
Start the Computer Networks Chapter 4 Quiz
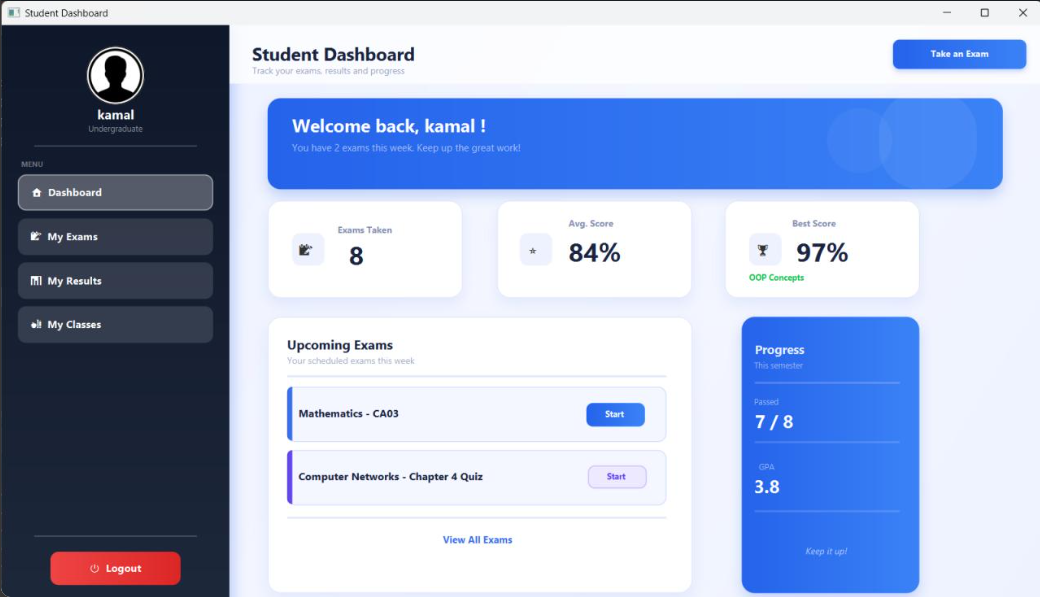(x=617, y=476)
